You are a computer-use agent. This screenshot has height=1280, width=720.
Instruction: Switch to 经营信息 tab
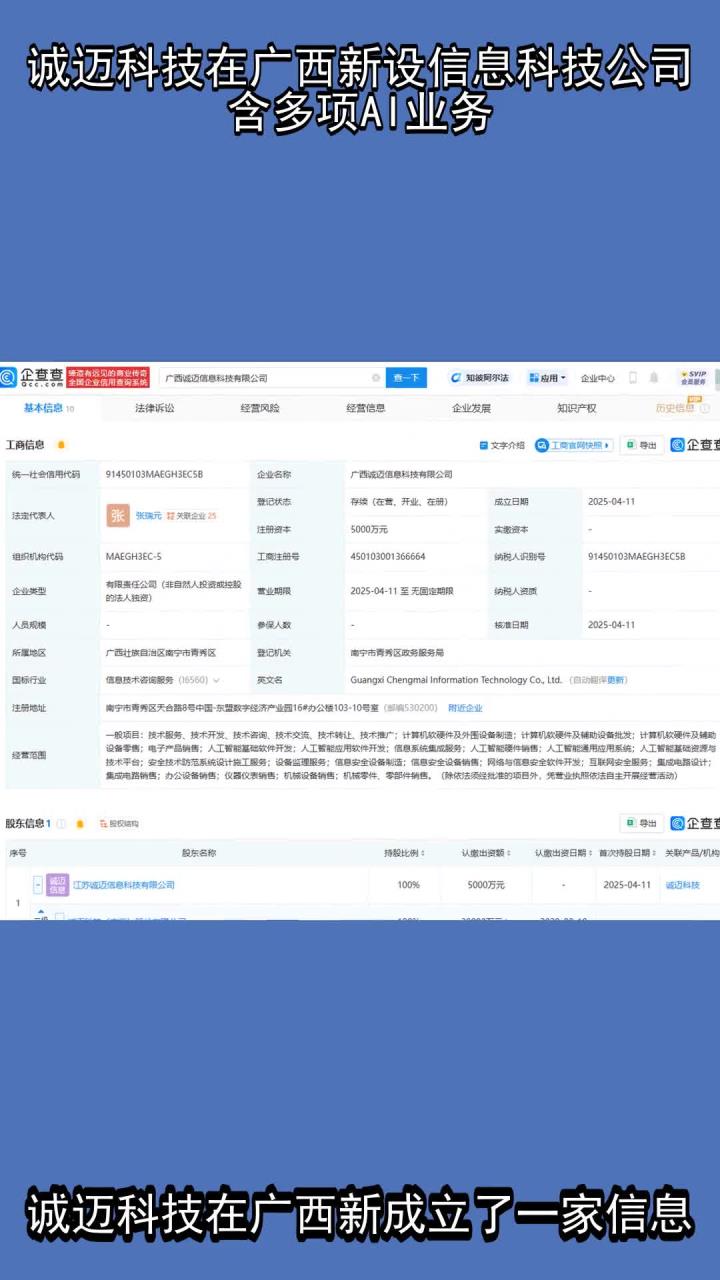point(366,408)
